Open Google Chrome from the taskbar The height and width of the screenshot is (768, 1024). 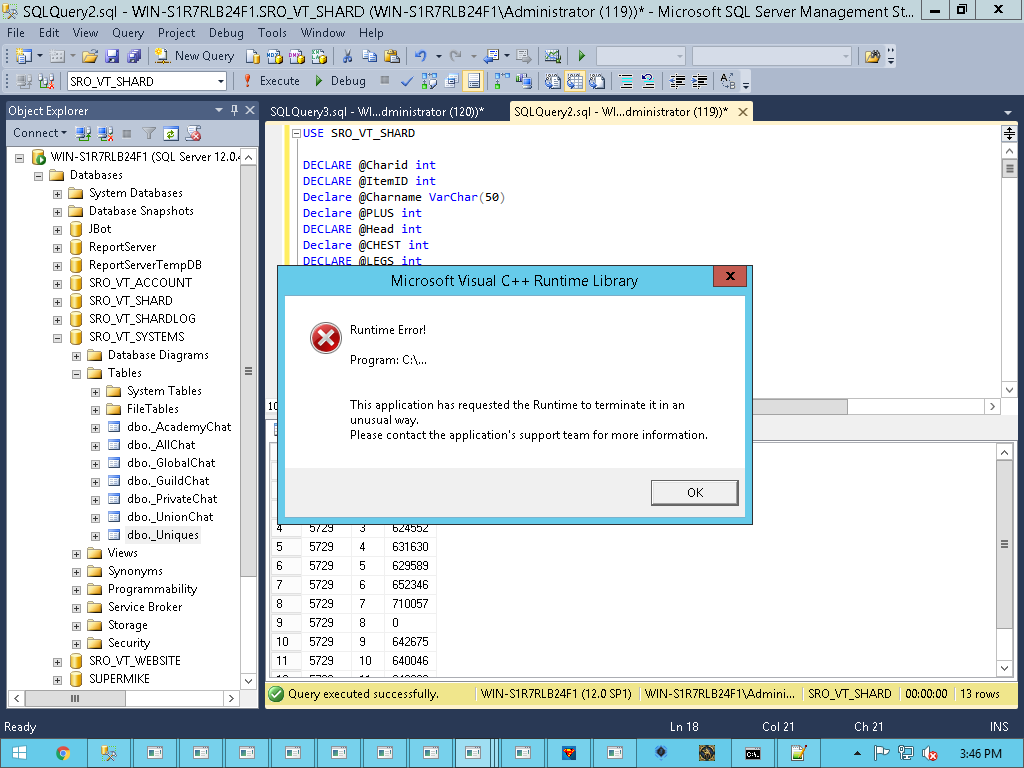point(63,753)
